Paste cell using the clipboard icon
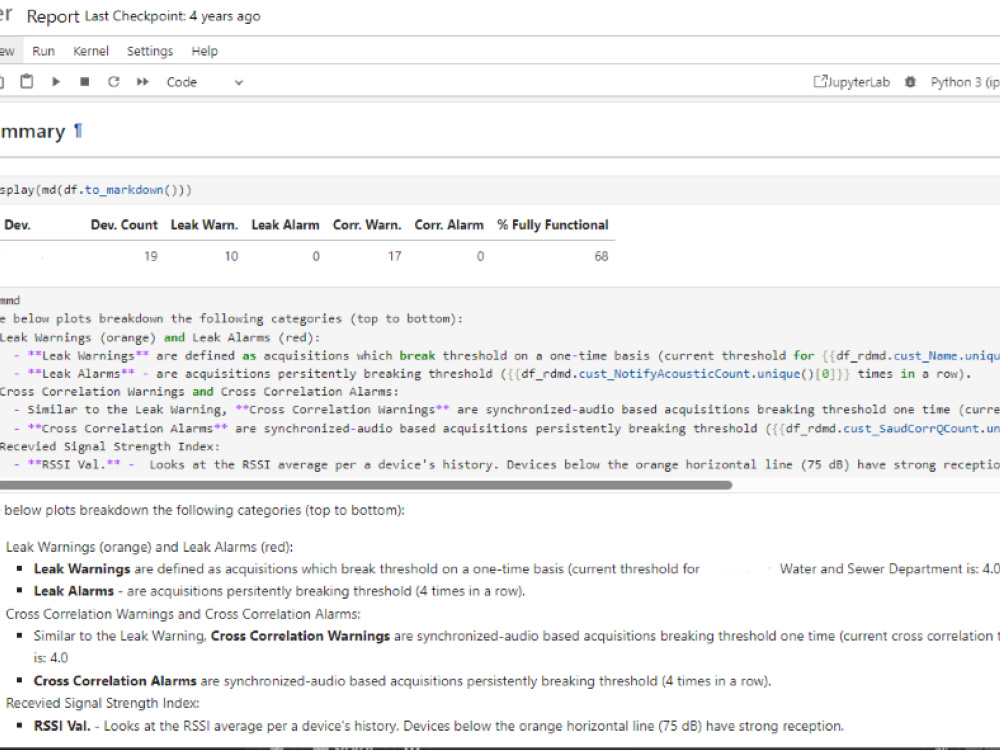Image resolution: width=1000 pixels, height=750 pixels. [x=27, y=82]
